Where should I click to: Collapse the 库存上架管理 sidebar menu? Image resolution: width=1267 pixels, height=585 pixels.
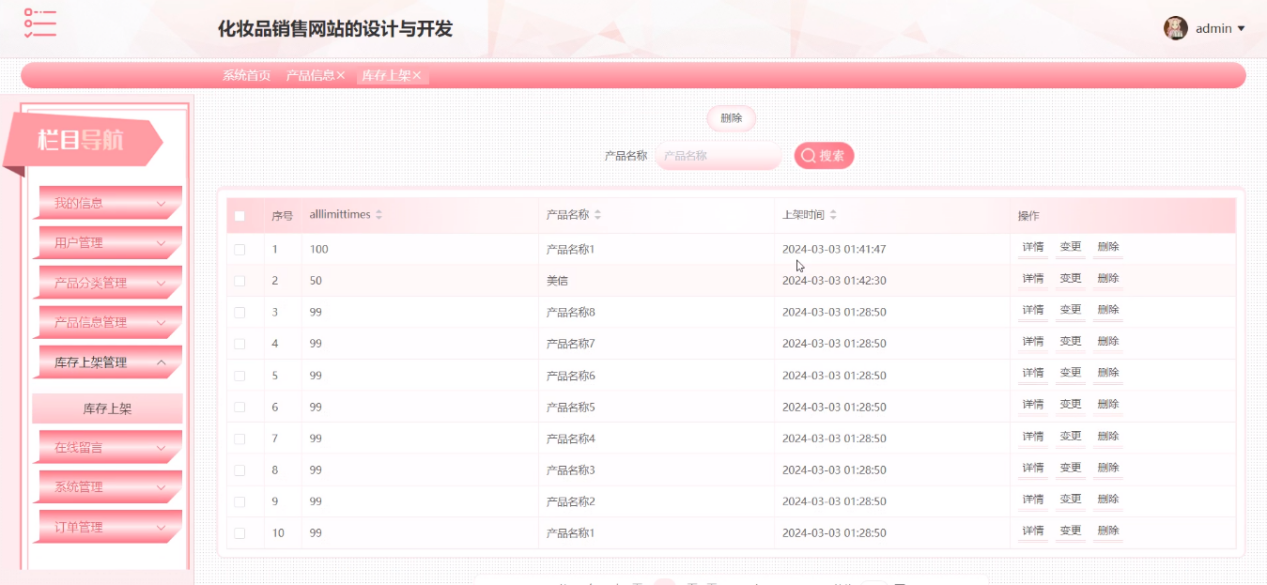pos(110,363)
